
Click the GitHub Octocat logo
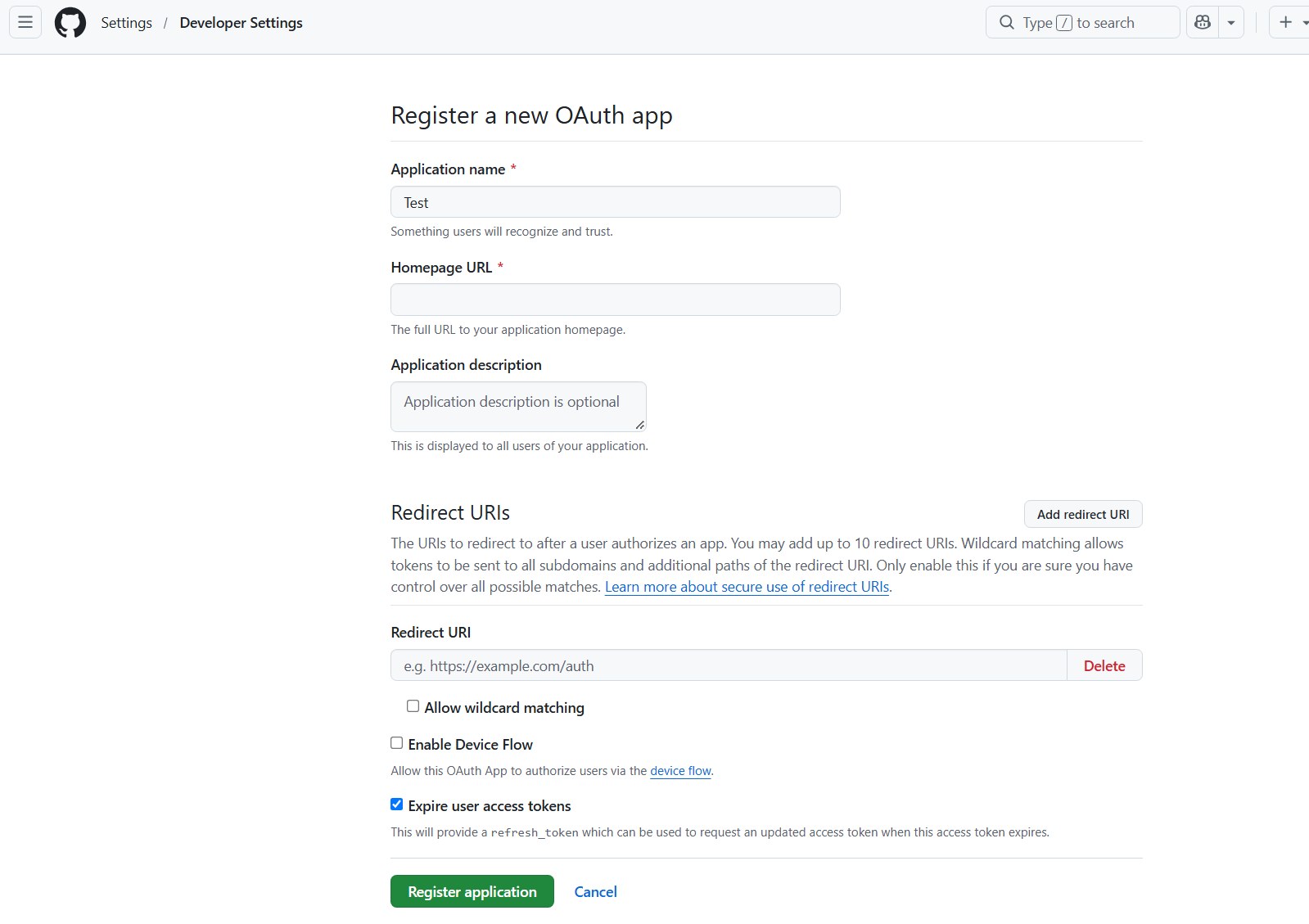[70, 23]
